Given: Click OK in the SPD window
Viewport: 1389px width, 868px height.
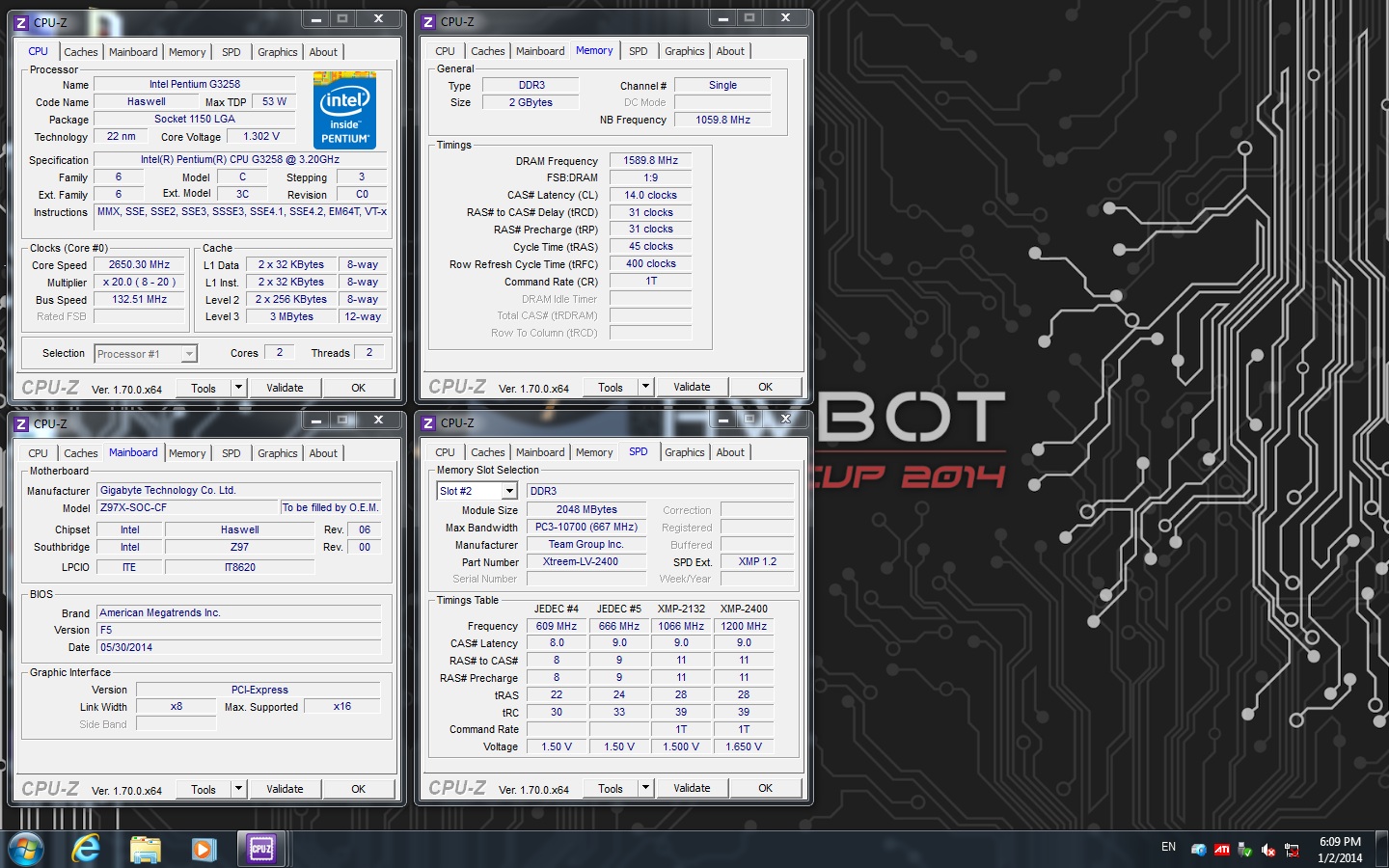Looking at the screenshot, I should pos(765,788).
